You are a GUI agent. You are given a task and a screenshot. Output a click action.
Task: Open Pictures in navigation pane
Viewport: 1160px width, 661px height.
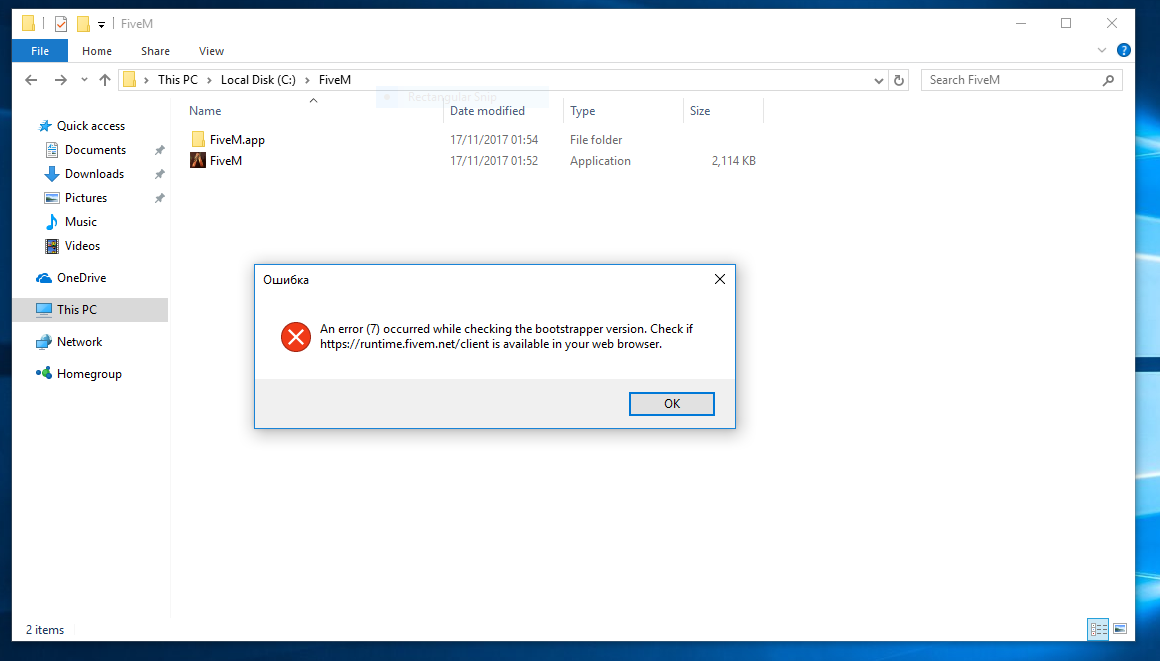[86, 198]
